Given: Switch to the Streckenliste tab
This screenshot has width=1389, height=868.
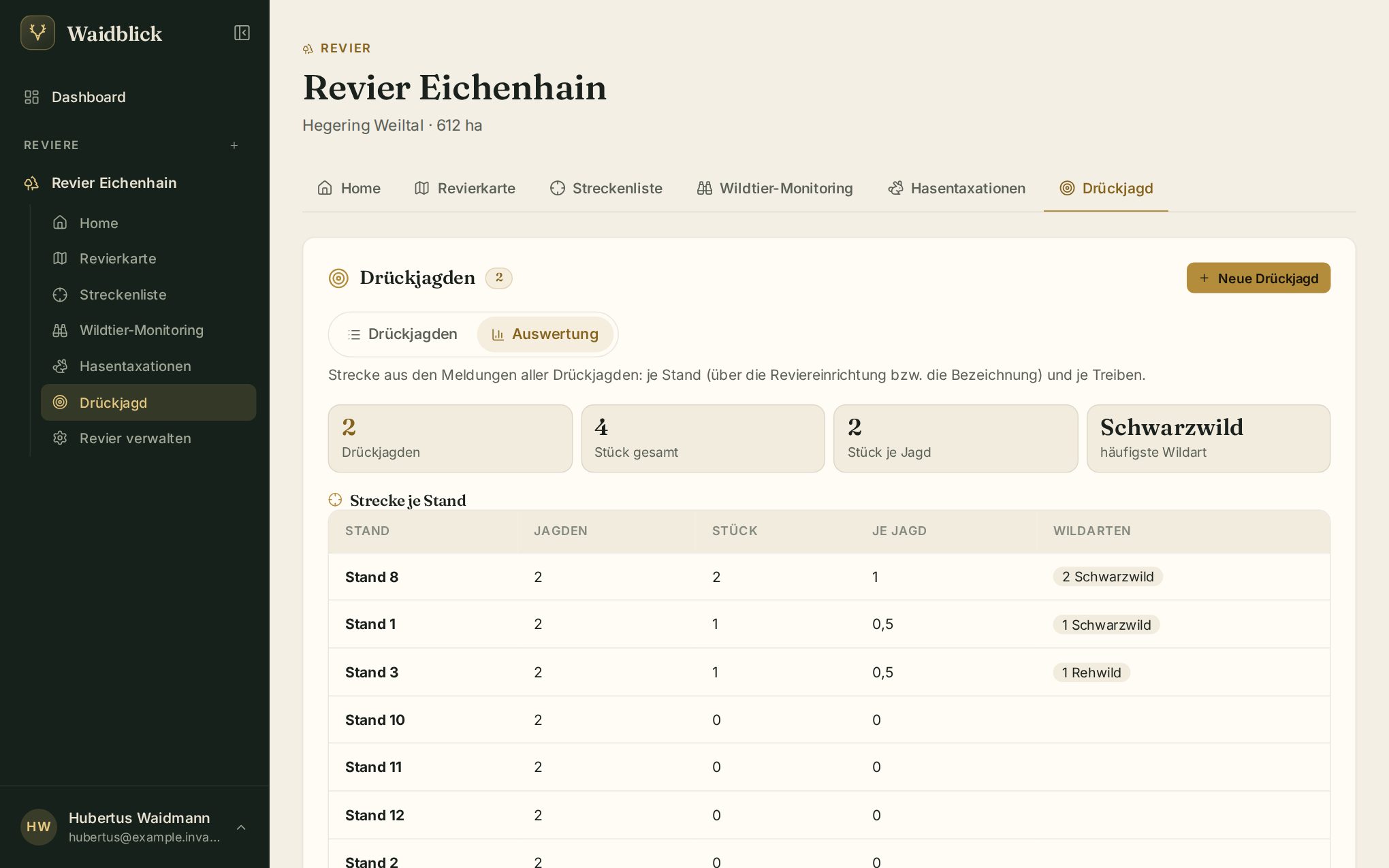Looking at the screenshot, I should [606, 188].
